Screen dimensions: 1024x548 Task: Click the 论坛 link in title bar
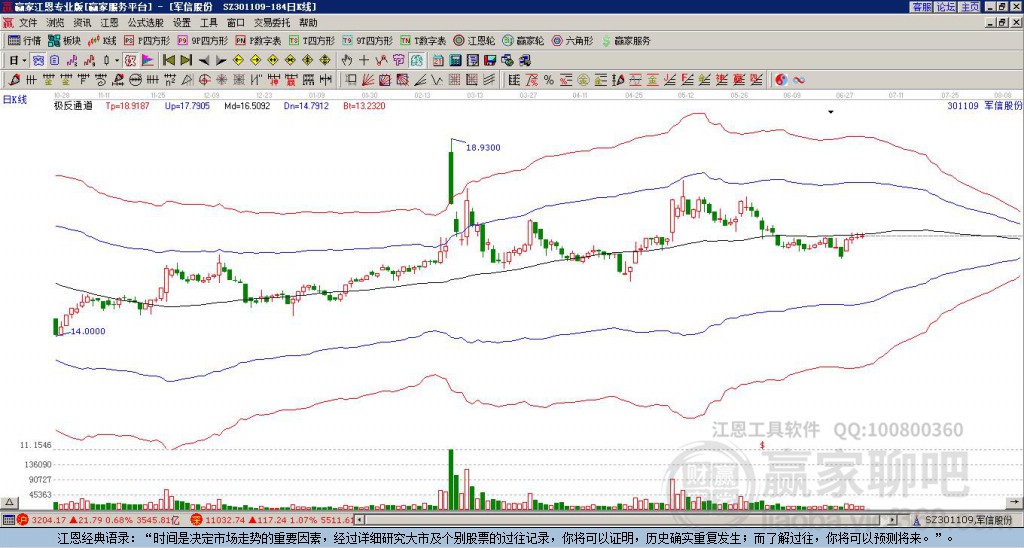pyautogui.click(x=946, y=7)
